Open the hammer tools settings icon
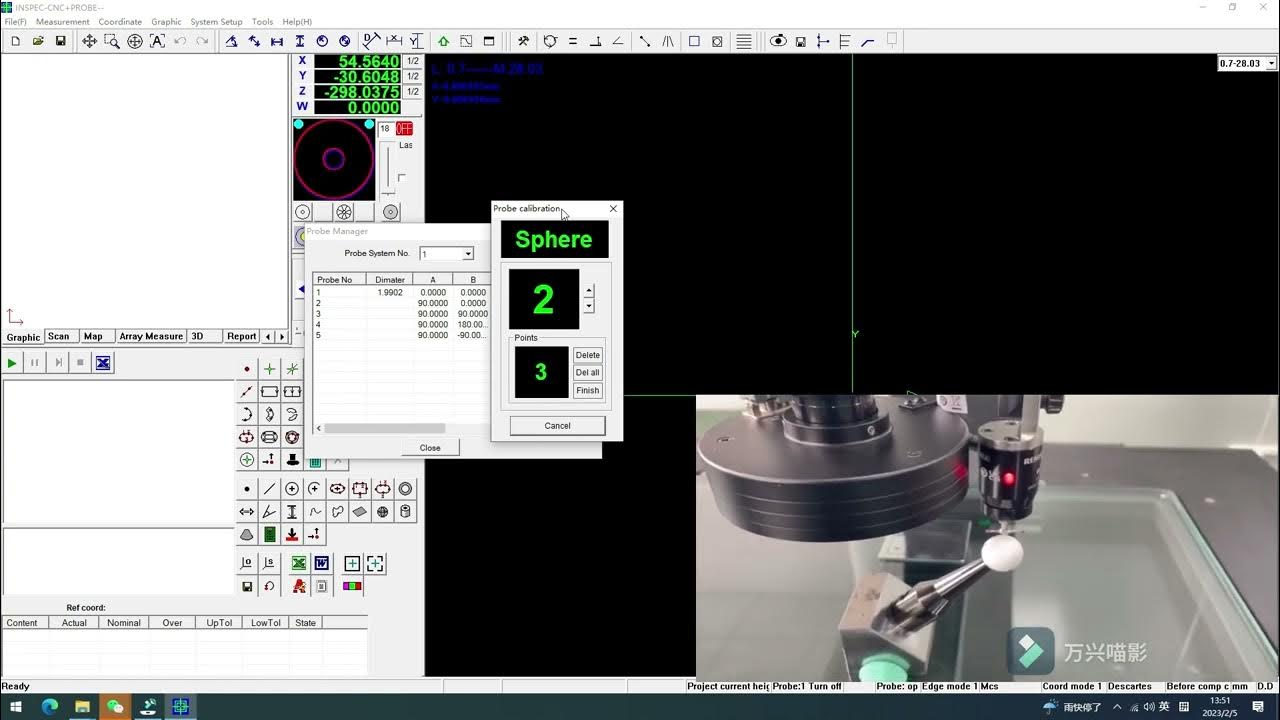Image resolution: width=1280 pixels, height=720 pixels. (x=522, y=41)
